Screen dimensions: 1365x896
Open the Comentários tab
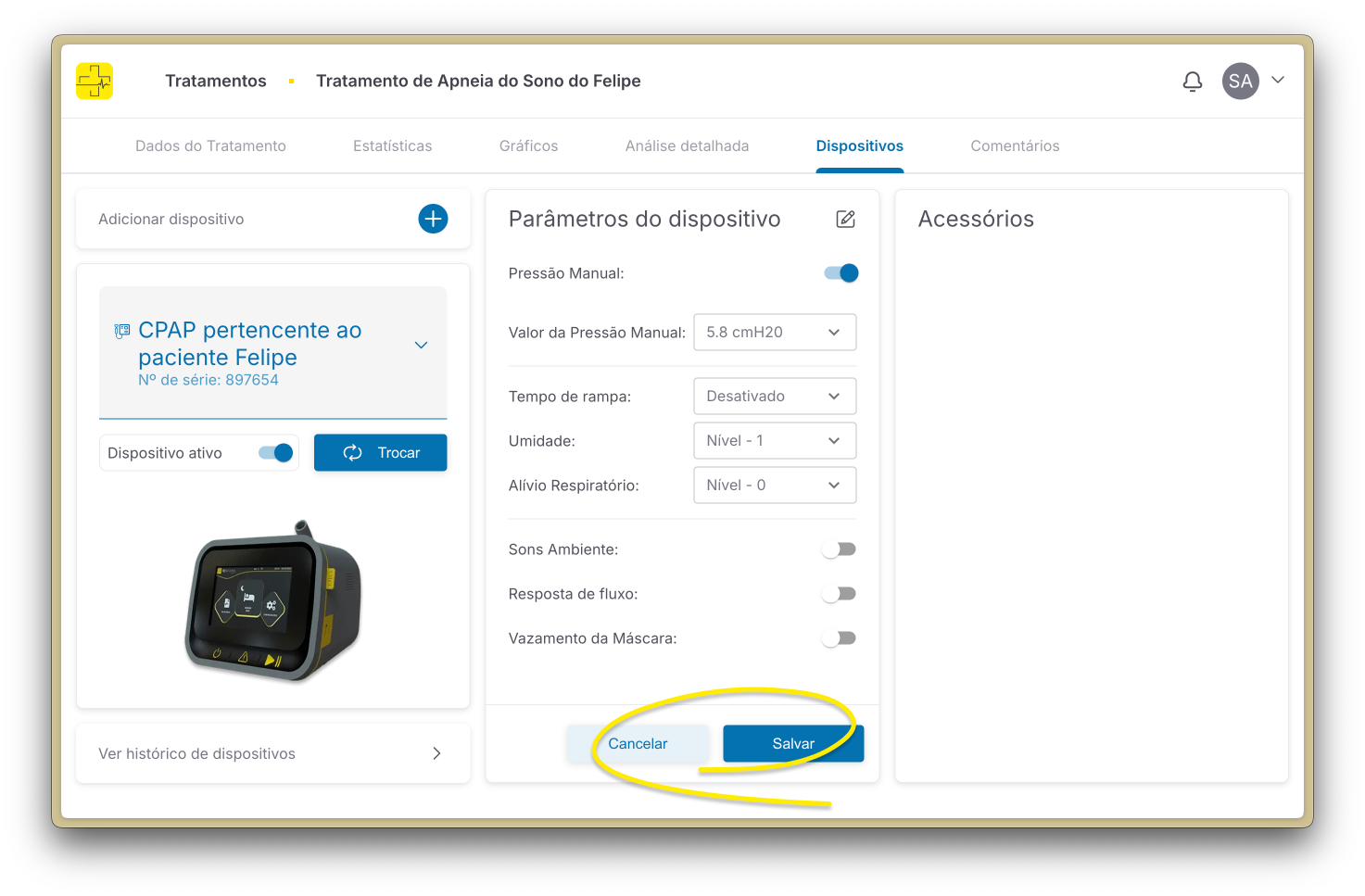pos(1015,145)
